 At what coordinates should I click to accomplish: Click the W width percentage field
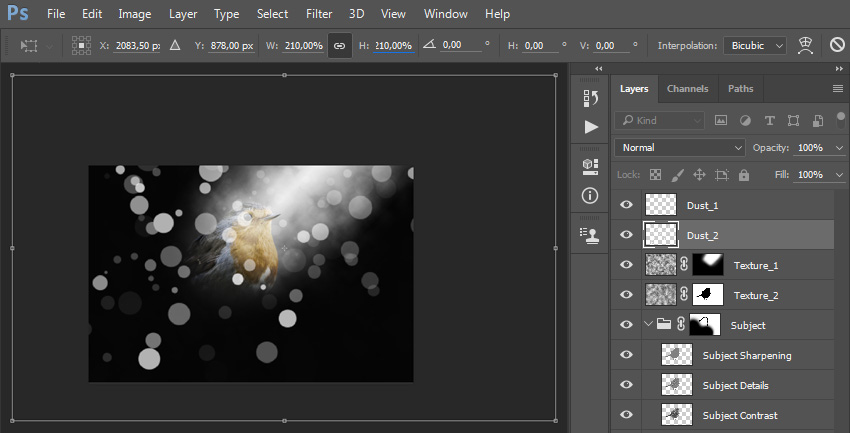[303, 46]
